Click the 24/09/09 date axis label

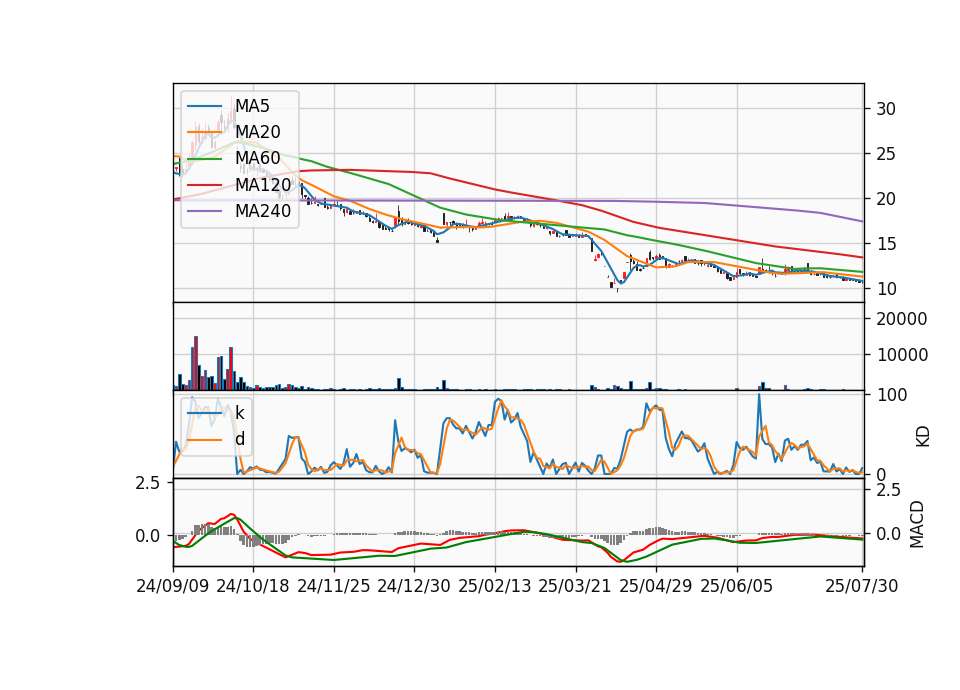(x=173, y=586)
